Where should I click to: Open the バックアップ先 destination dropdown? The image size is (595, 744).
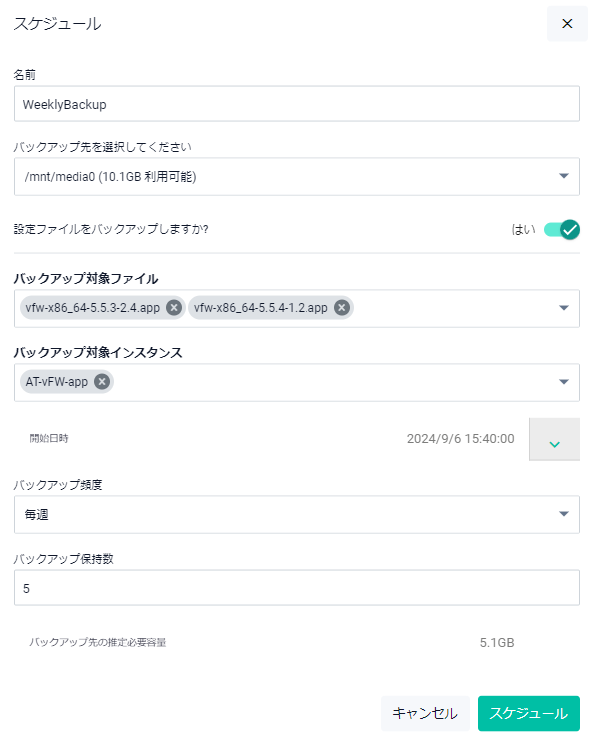coord(297,177)
